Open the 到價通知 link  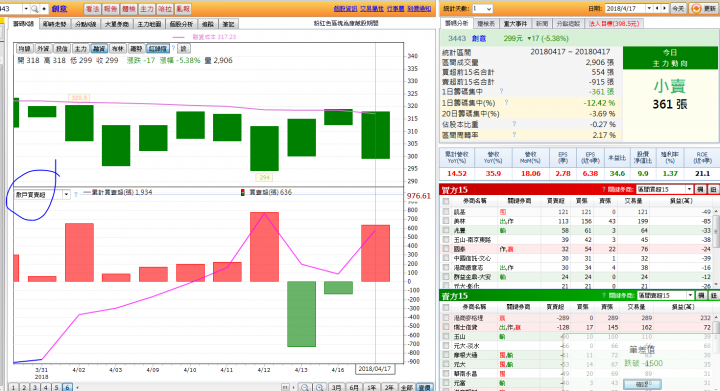point(419,9)
